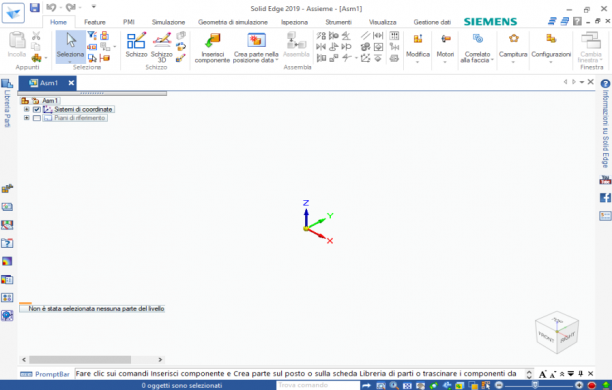Open the dropdown under Motori
The image size is (612, 390).
click(445, 62)
